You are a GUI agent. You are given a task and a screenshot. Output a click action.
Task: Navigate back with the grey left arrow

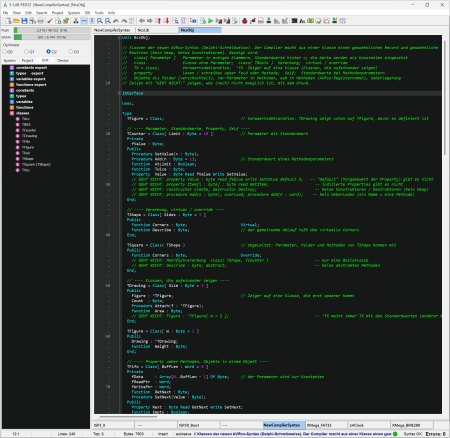click(x=142, y=21)
